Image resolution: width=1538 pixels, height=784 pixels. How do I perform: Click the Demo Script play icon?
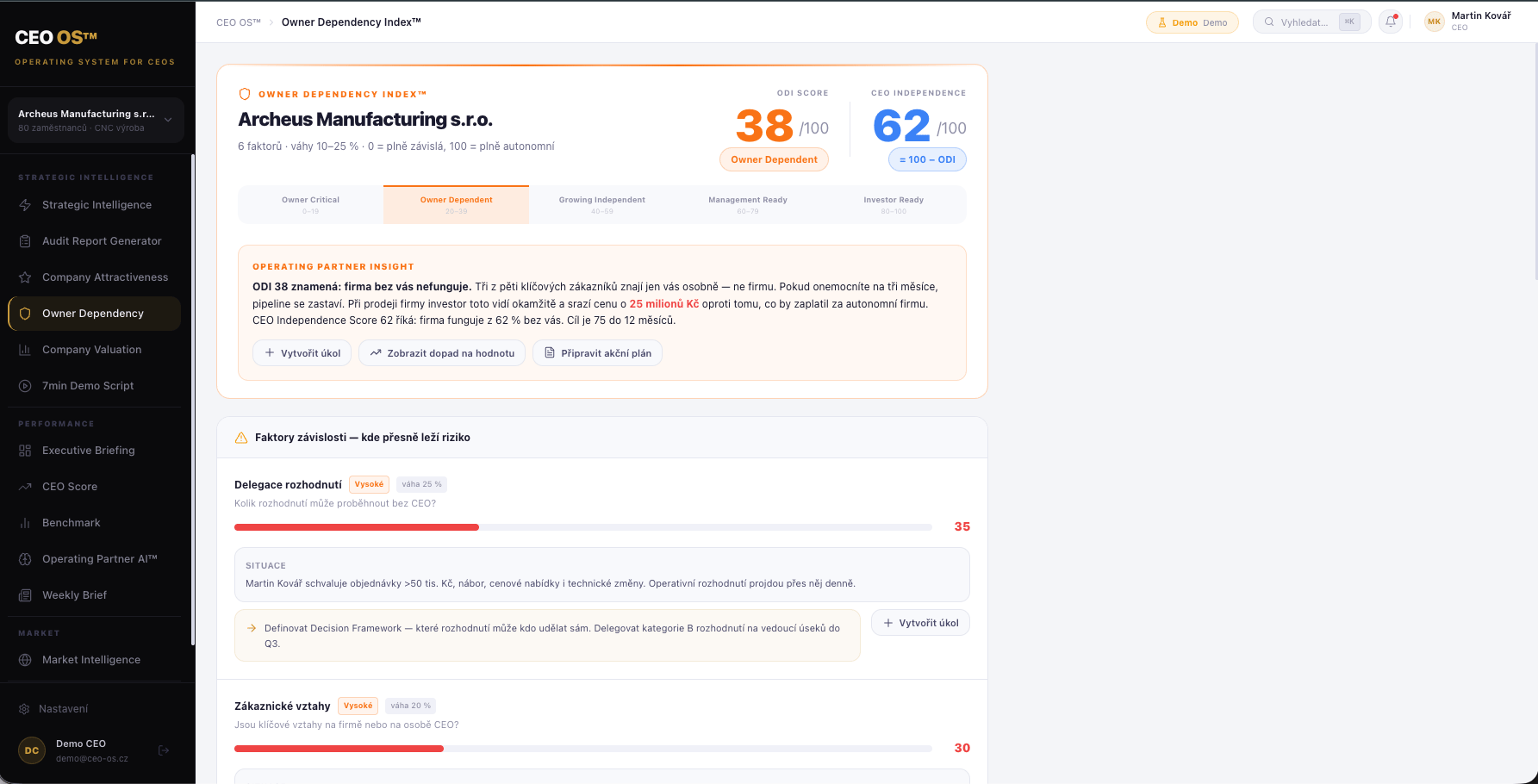click(25, 386)
